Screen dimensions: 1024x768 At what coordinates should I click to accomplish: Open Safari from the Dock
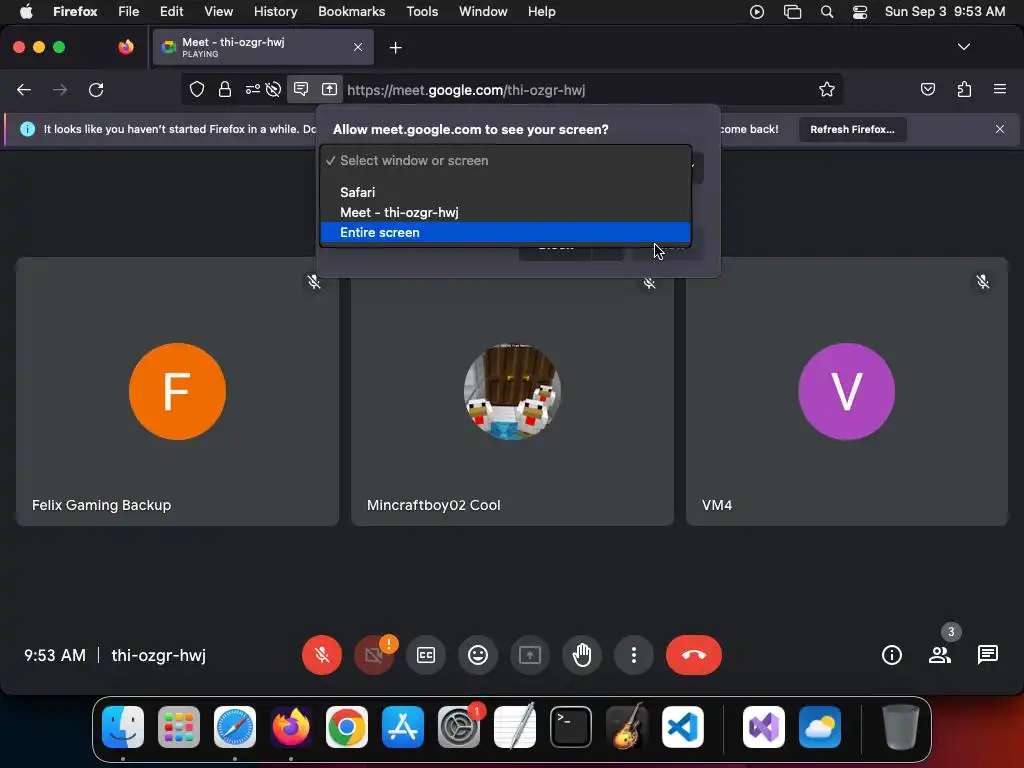235,727
